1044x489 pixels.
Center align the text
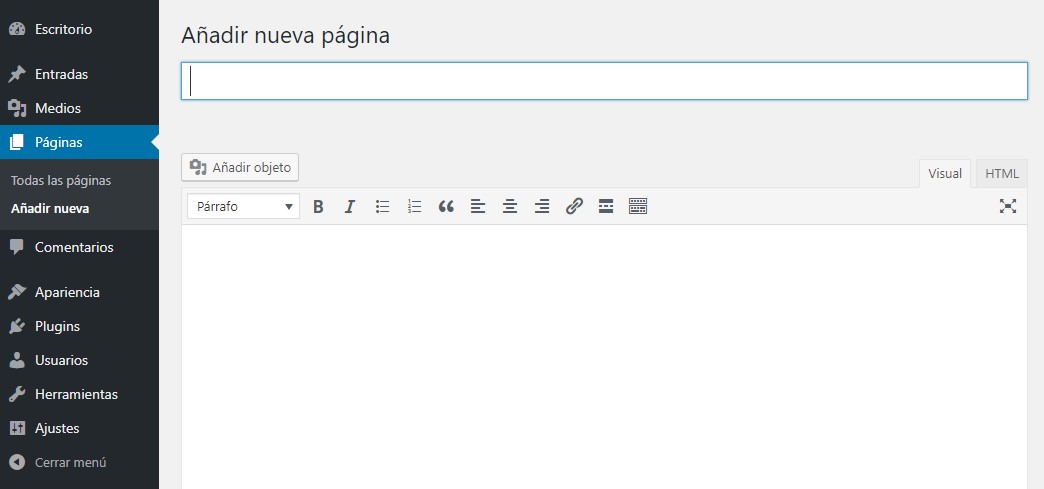point(510,207)
